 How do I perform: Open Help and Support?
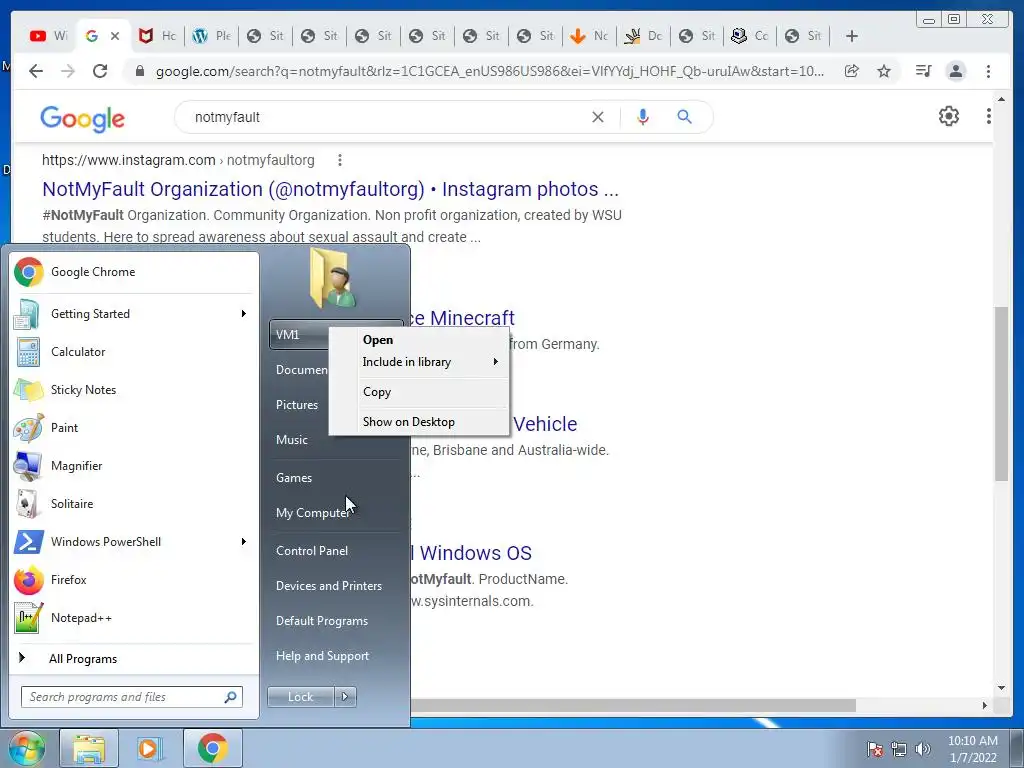click(337, 656)
